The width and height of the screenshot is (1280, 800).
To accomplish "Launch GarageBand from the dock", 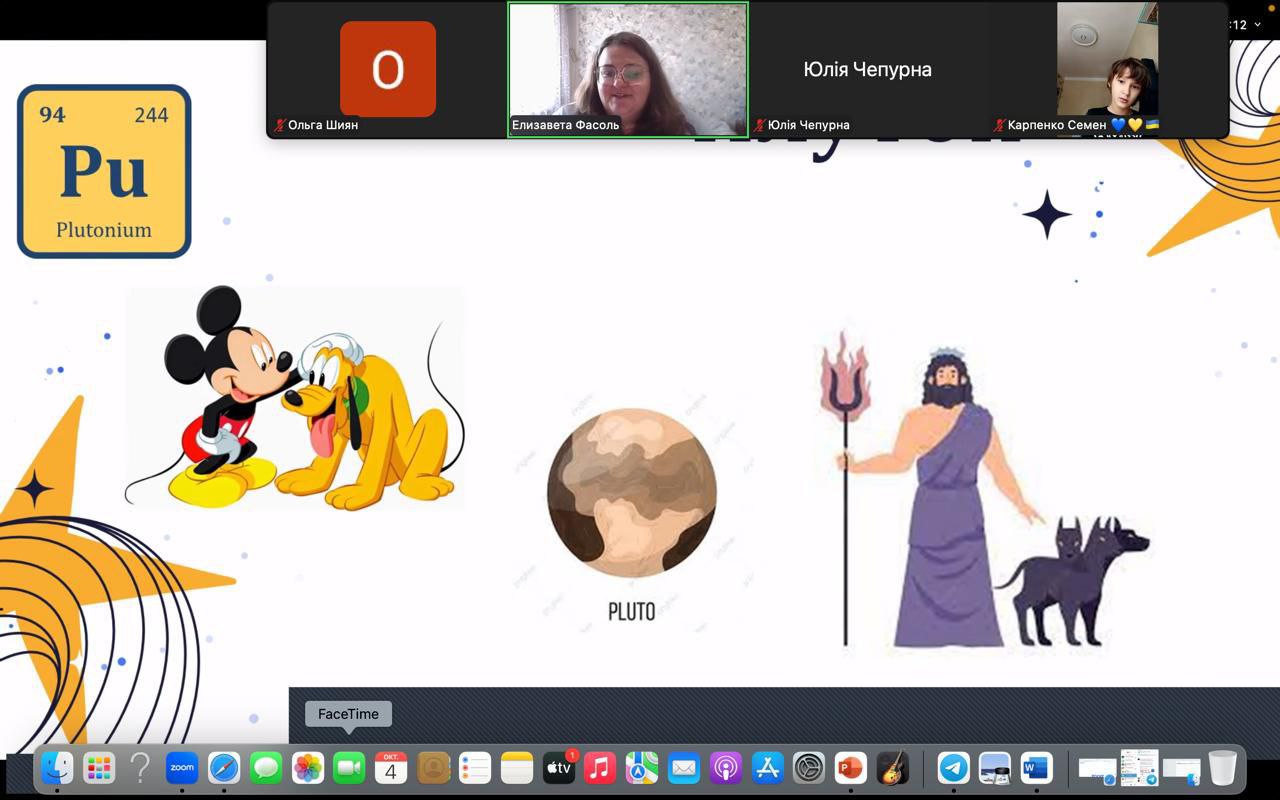I will click(x=893, y=768).
